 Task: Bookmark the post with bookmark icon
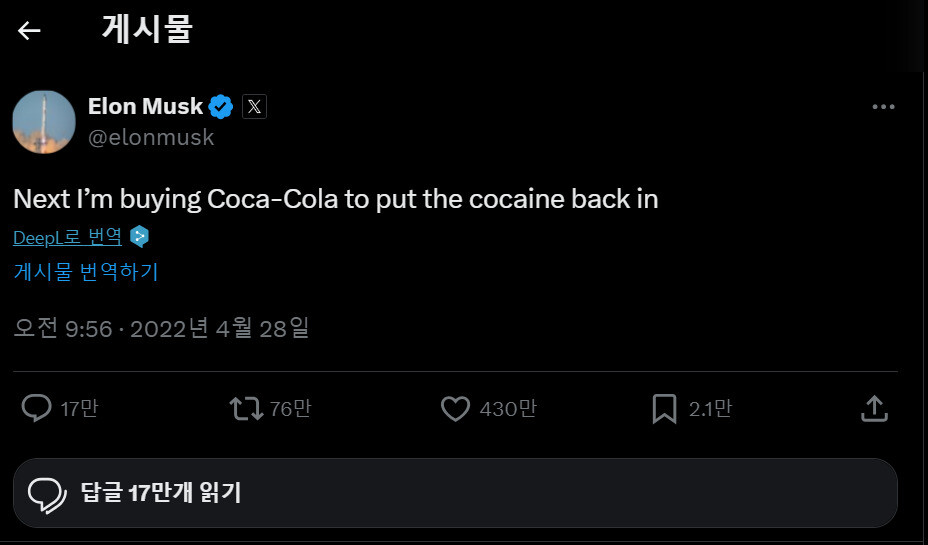[664, 408]
